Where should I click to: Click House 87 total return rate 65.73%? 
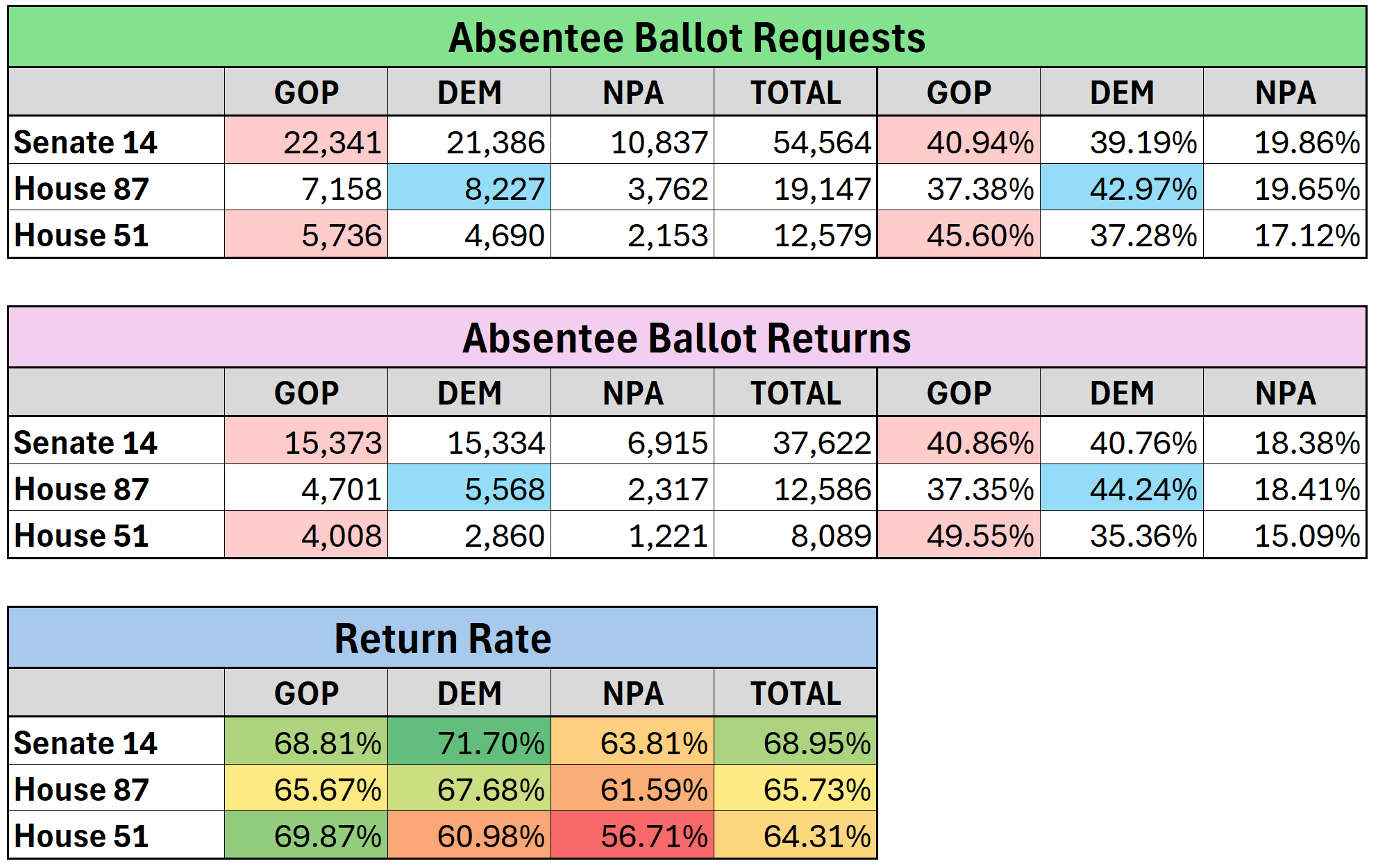tap(796, 788)
